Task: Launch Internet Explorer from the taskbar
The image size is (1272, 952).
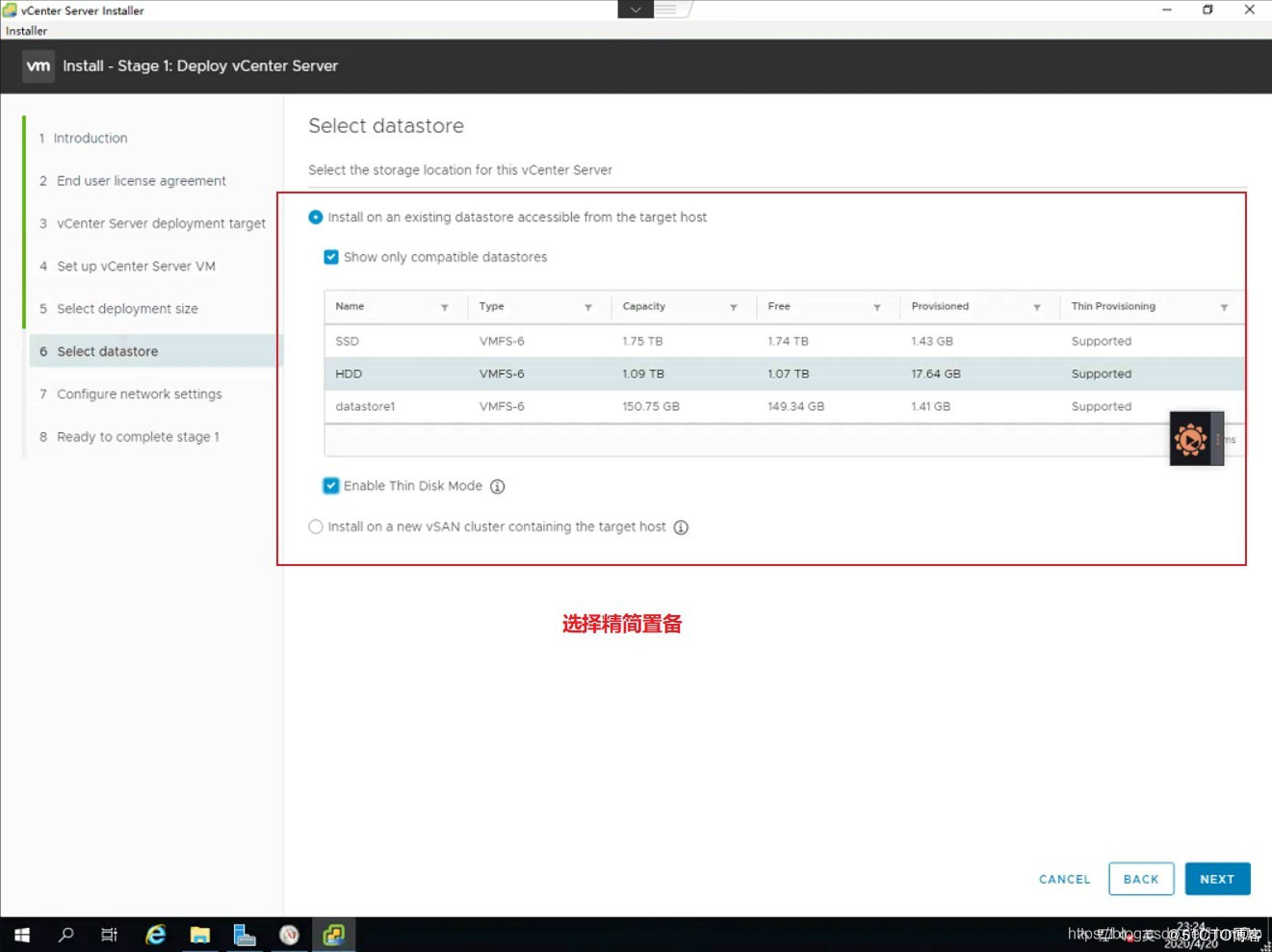Action: pos(155,935)
